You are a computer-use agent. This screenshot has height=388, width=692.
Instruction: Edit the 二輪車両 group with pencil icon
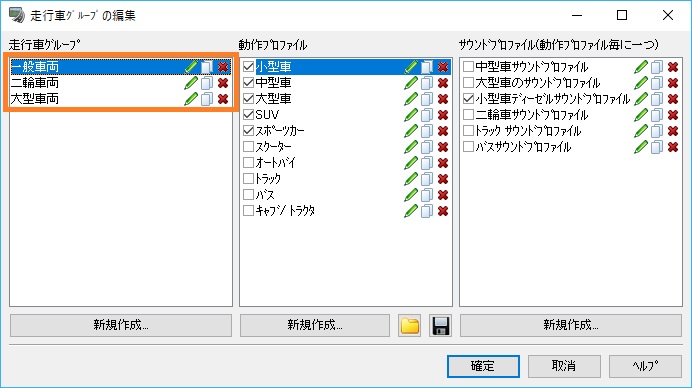pos(191,83)
